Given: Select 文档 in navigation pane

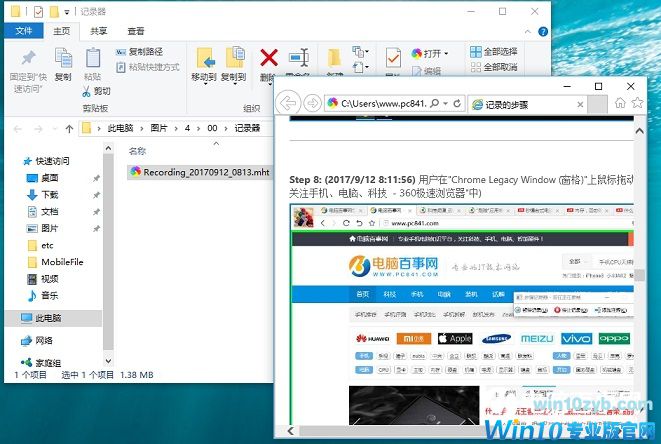Looking at the screenshot, I should (43, 212).
